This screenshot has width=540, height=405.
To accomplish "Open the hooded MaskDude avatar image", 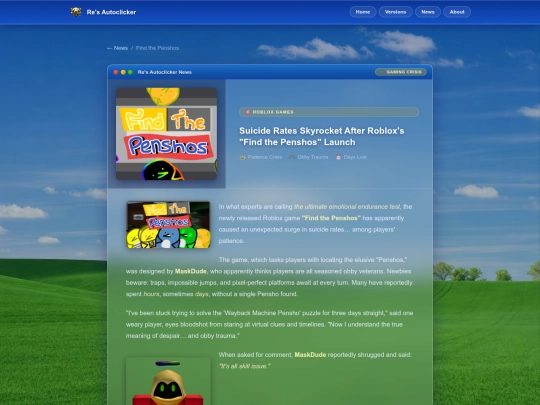I will pos(168,381).
